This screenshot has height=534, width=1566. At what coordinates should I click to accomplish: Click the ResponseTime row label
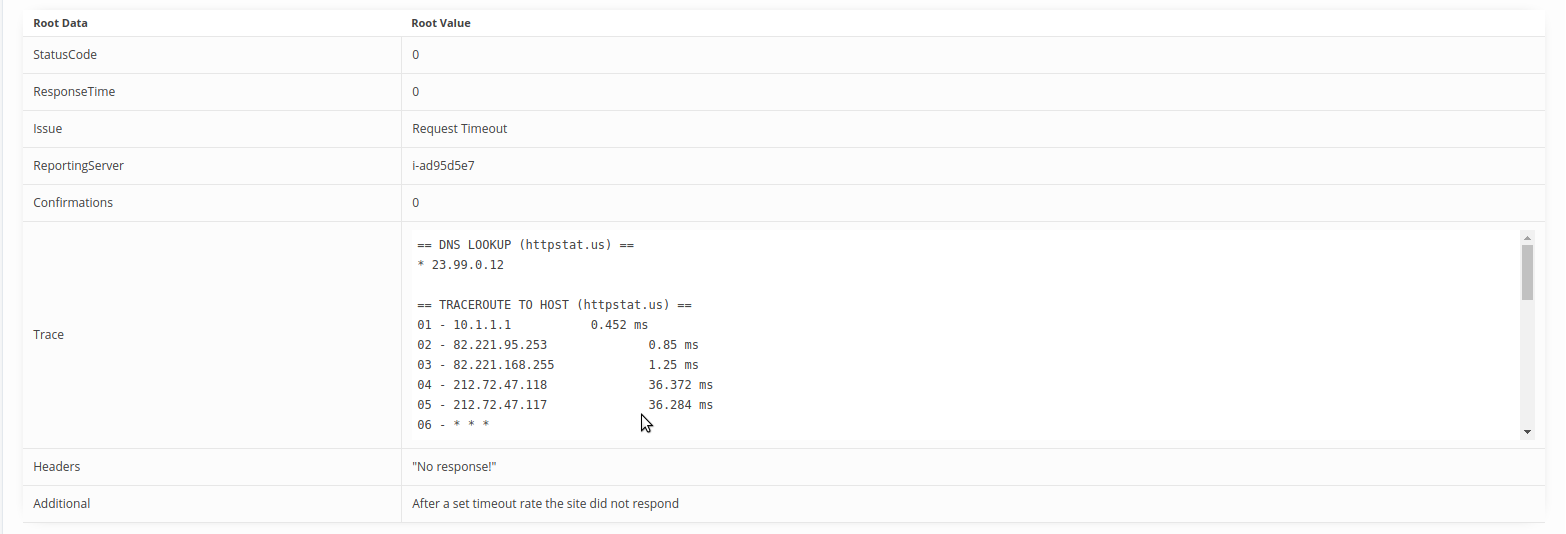74,92
